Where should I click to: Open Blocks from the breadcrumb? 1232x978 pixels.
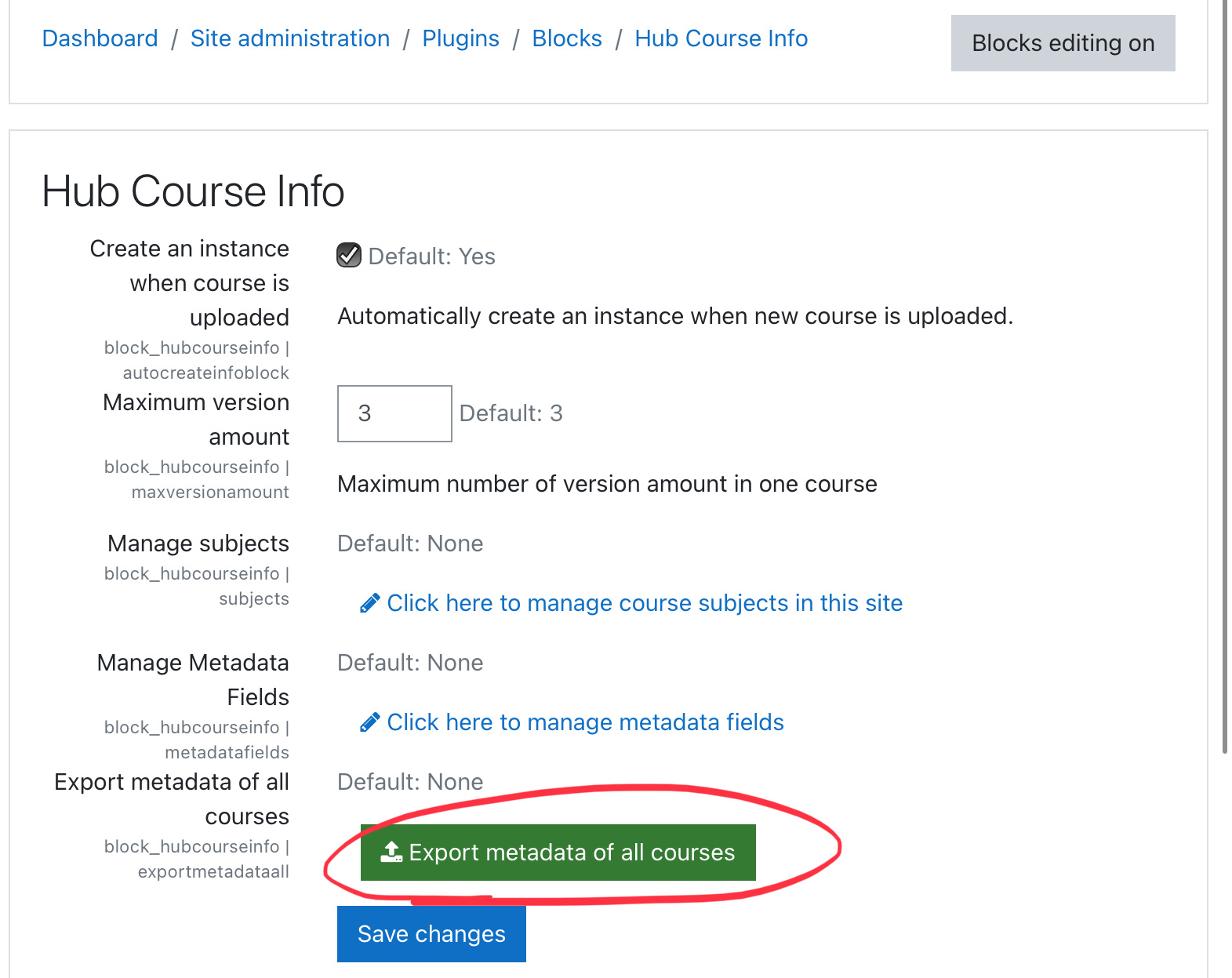pyautogui.click(x=566, y=38)
